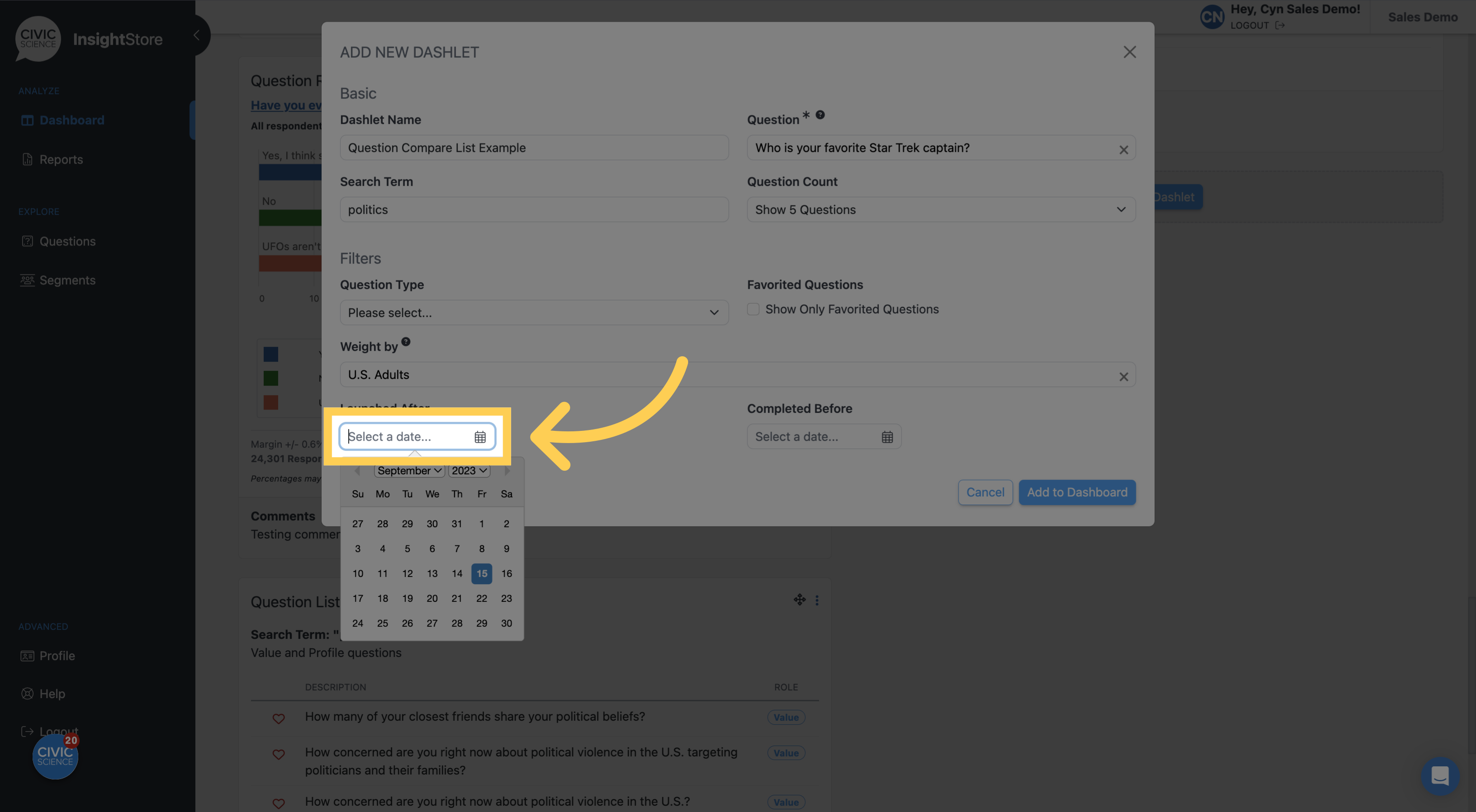Screen dimensions: 1476x812
Task: Click the Analyze menu section label
Action: pos(38,90)
